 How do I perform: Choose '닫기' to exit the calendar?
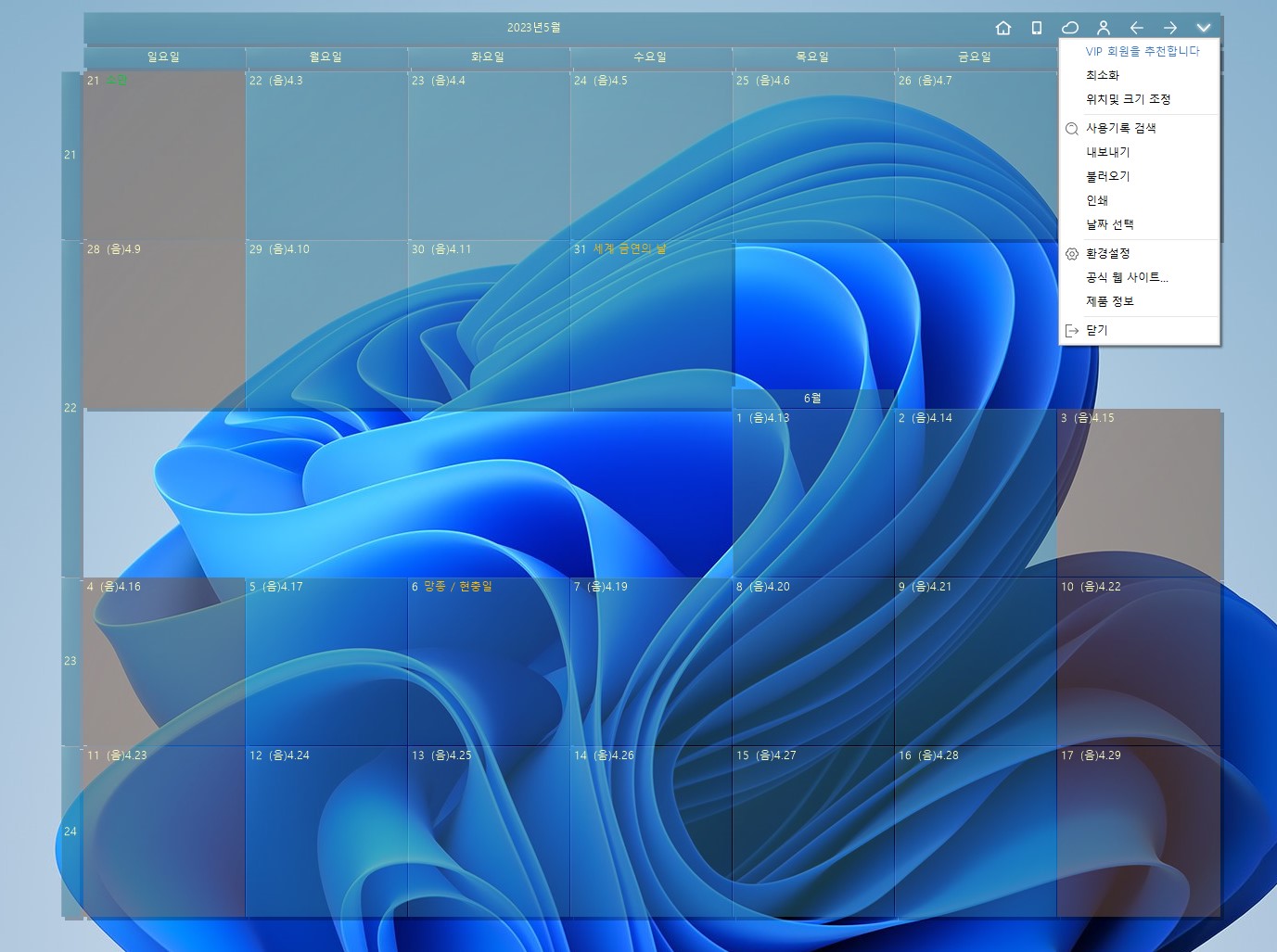pos(1140,330)
